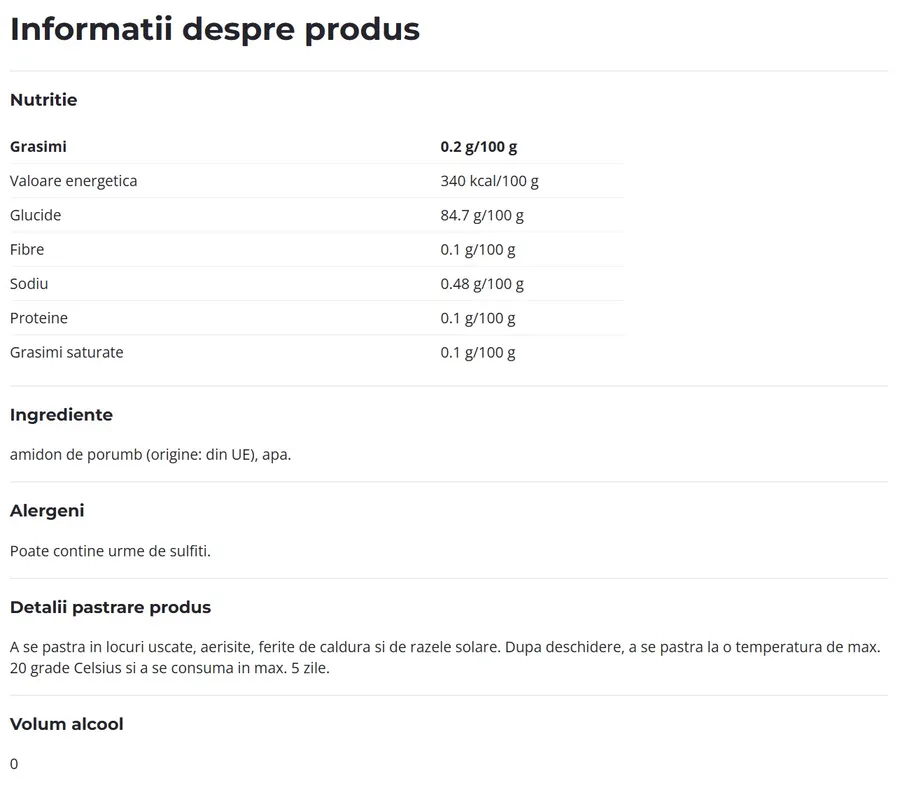Select the "Fibre" nutrition row label
The width and height of the screenshot is (900, 788).
click(x=27, y=249)
